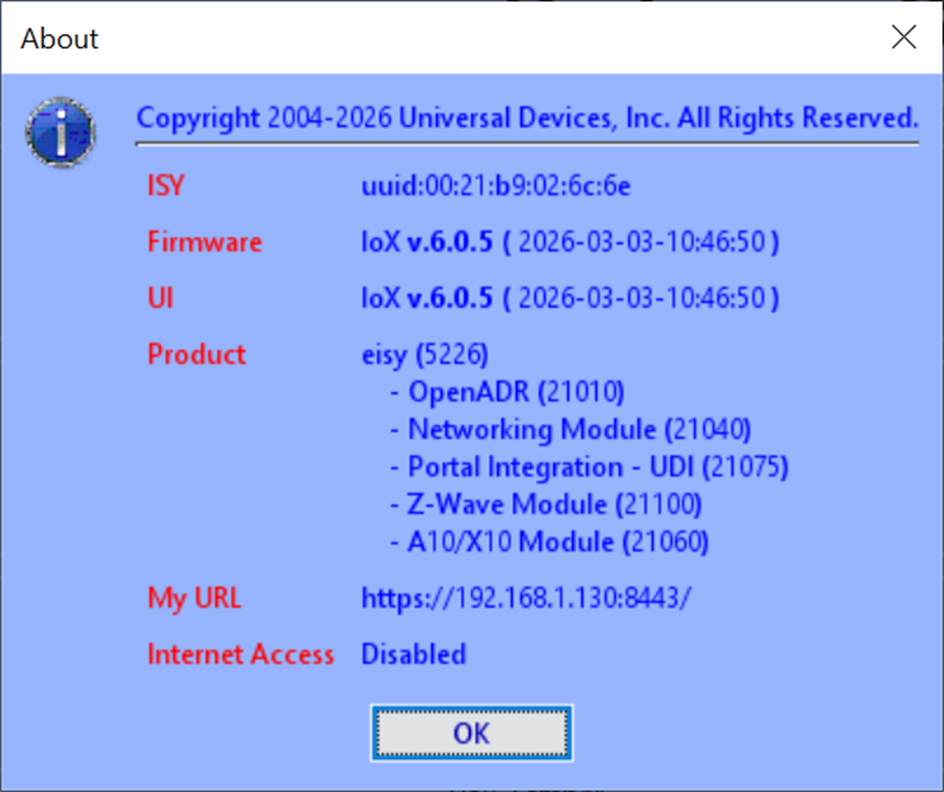This screenshot has height=792, width=944.
Task: Click the About title bar text
Action: point(60,39)
